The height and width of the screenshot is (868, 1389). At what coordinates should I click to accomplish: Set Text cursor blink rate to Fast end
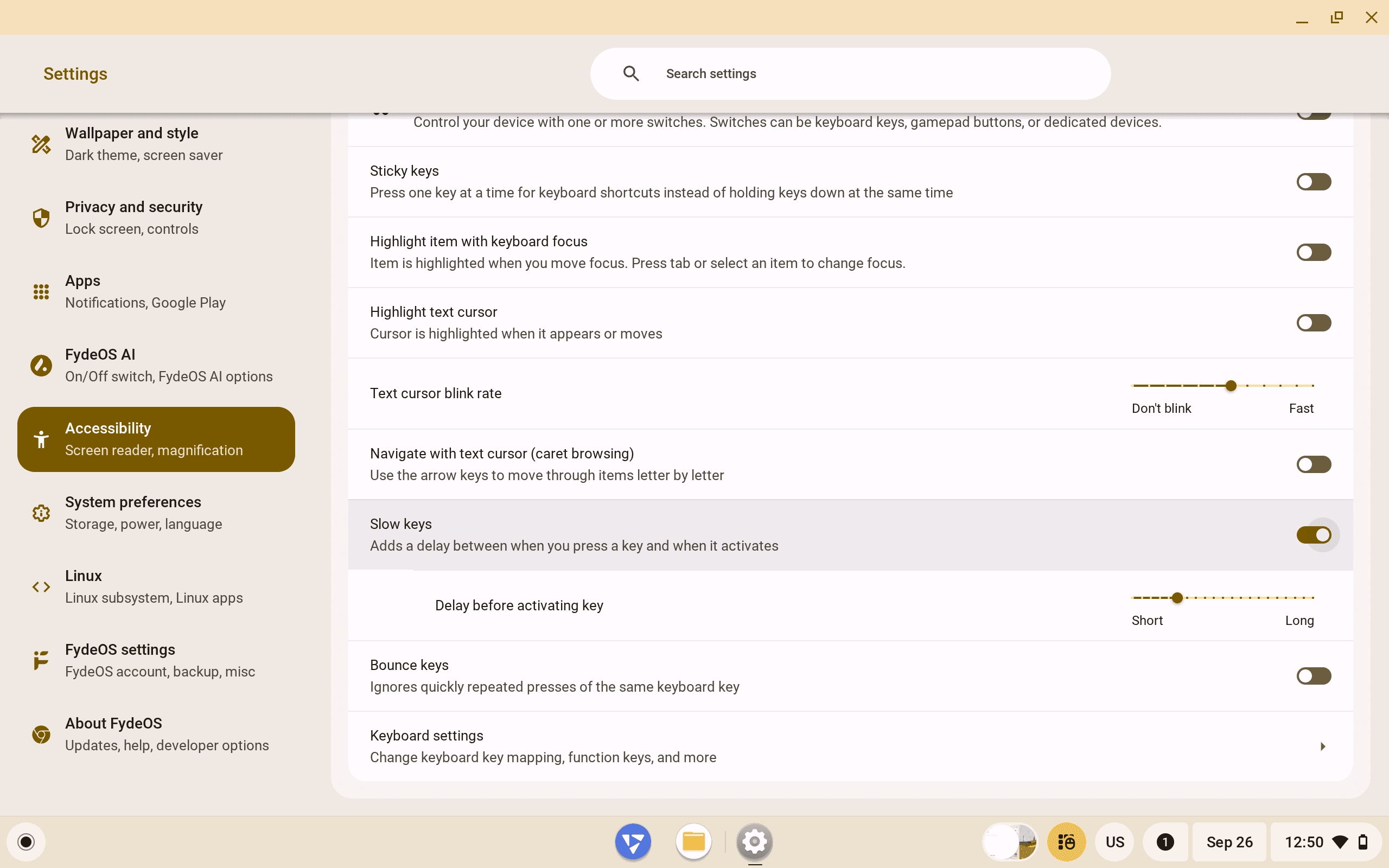point(1312,386)
